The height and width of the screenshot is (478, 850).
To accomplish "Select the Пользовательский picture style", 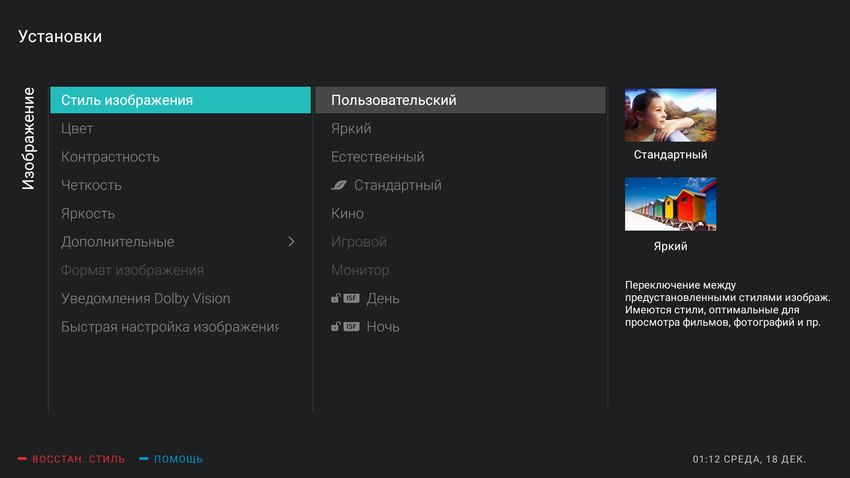I will click(x=394, y=100).
